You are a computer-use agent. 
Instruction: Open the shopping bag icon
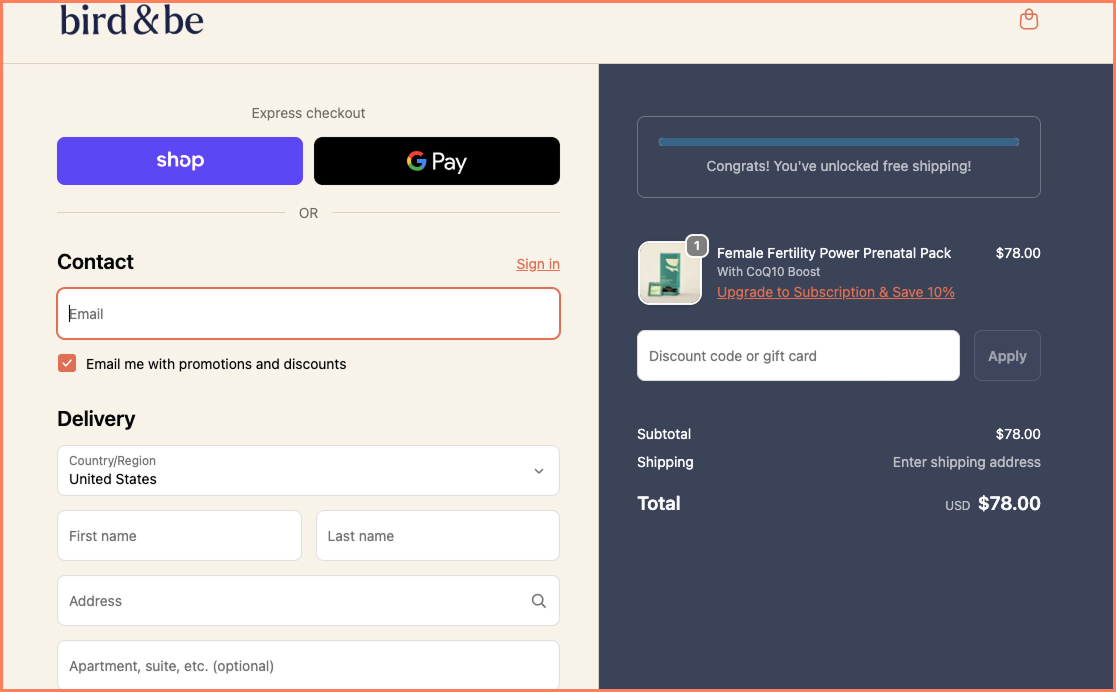tap(1028, 19)
